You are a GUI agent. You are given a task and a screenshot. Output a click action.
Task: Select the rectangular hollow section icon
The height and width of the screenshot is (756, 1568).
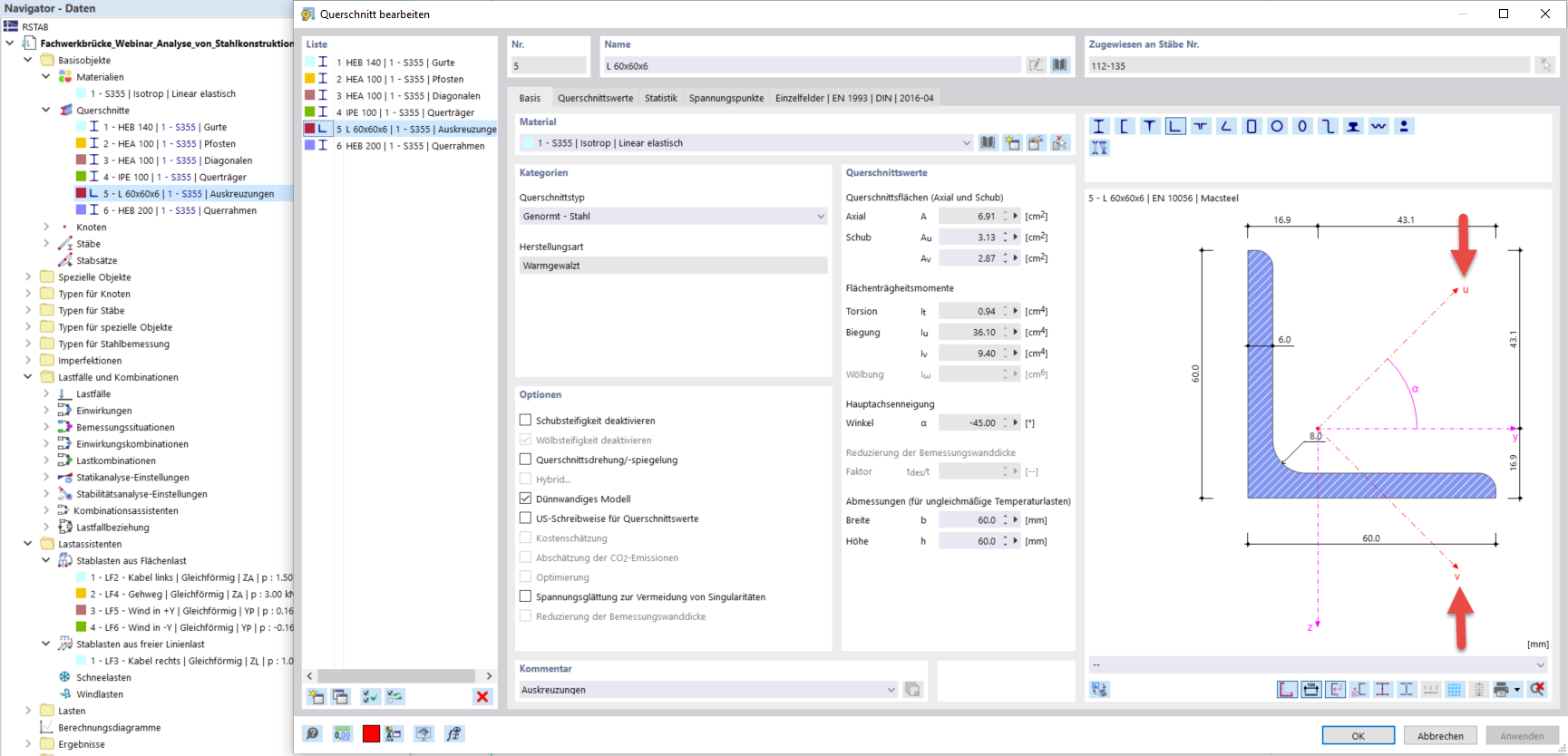(1251, 126)
